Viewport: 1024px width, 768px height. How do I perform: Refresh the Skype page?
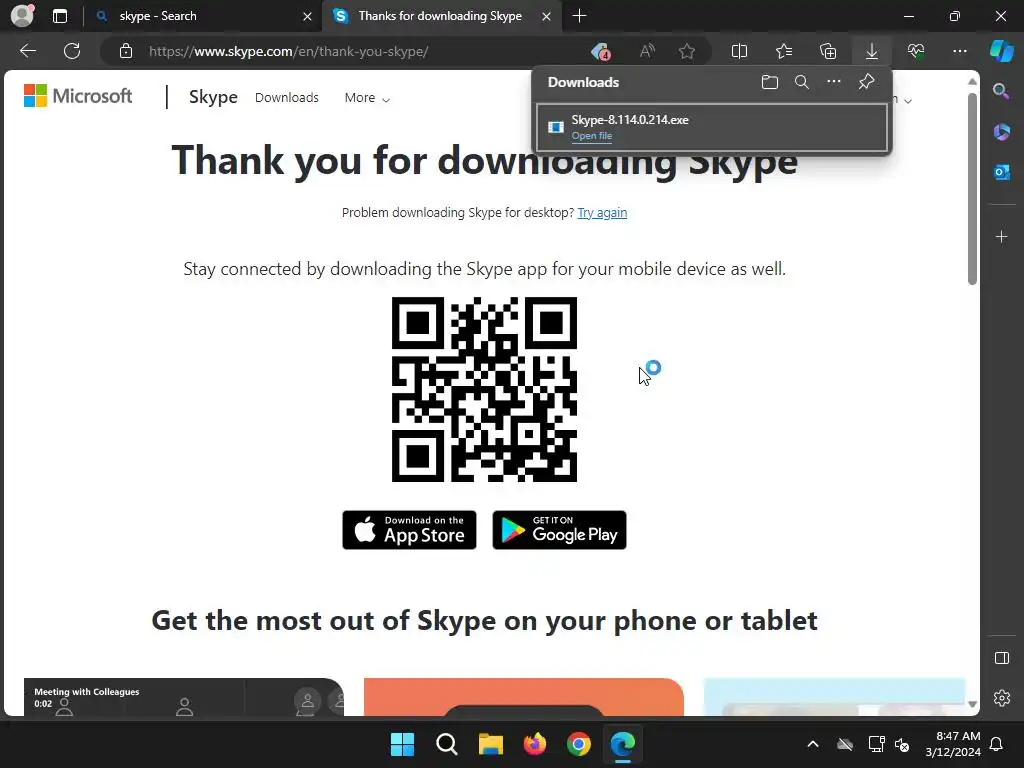pos(72,51)
